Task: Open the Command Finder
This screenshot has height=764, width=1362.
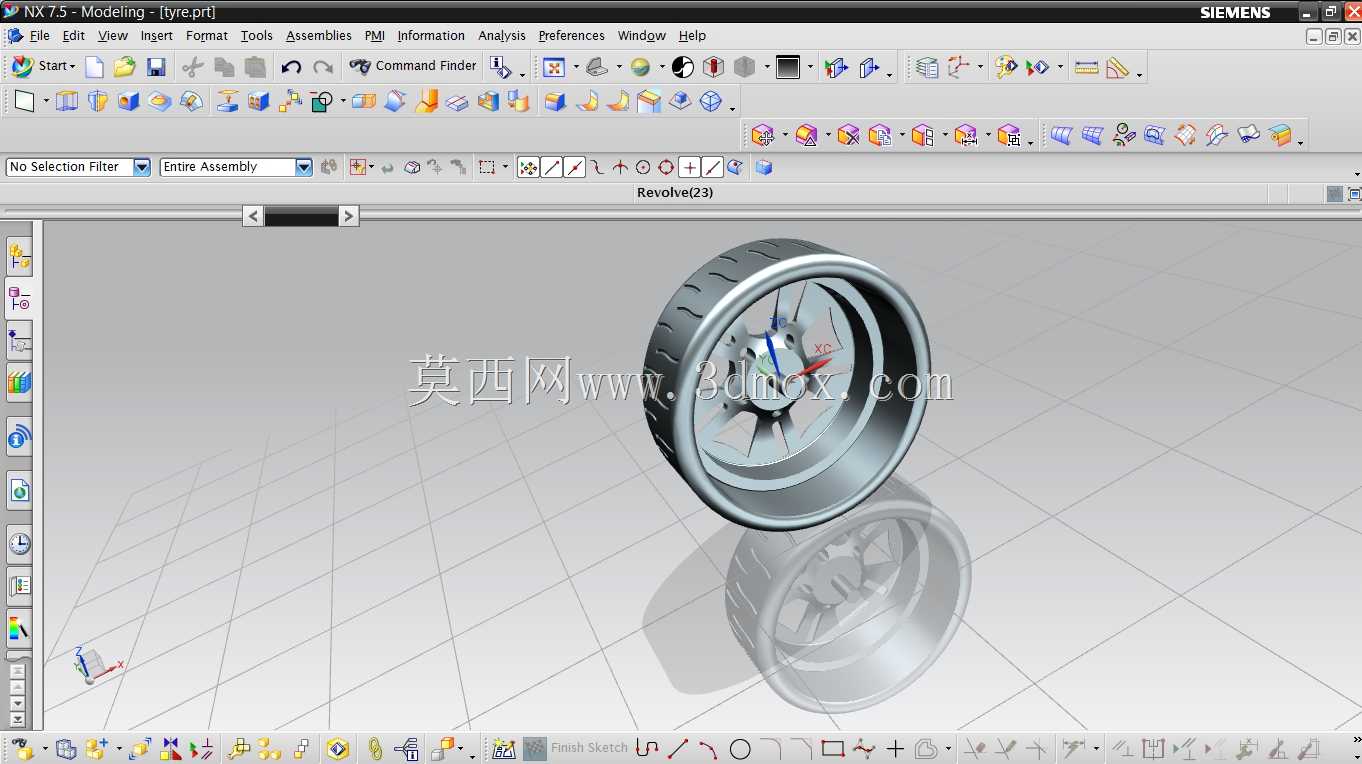Action: point(414,66)
